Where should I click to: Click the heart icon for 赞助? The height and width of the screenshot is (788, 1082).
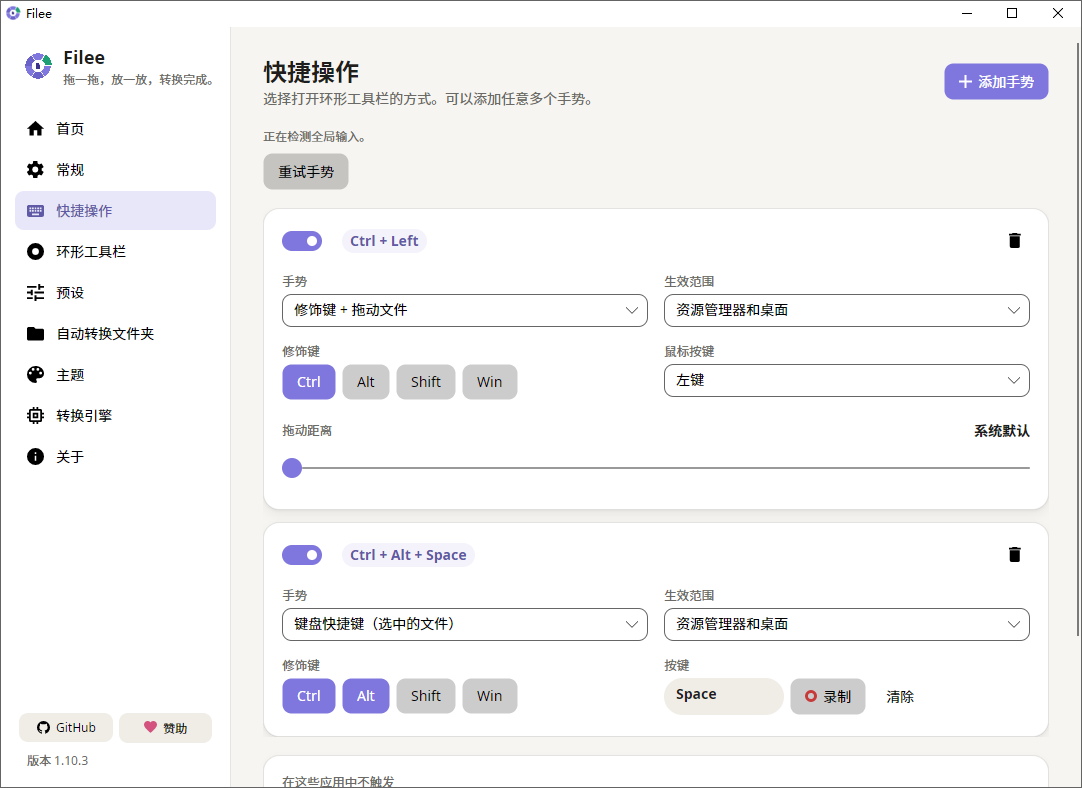(x=150, y=727)
